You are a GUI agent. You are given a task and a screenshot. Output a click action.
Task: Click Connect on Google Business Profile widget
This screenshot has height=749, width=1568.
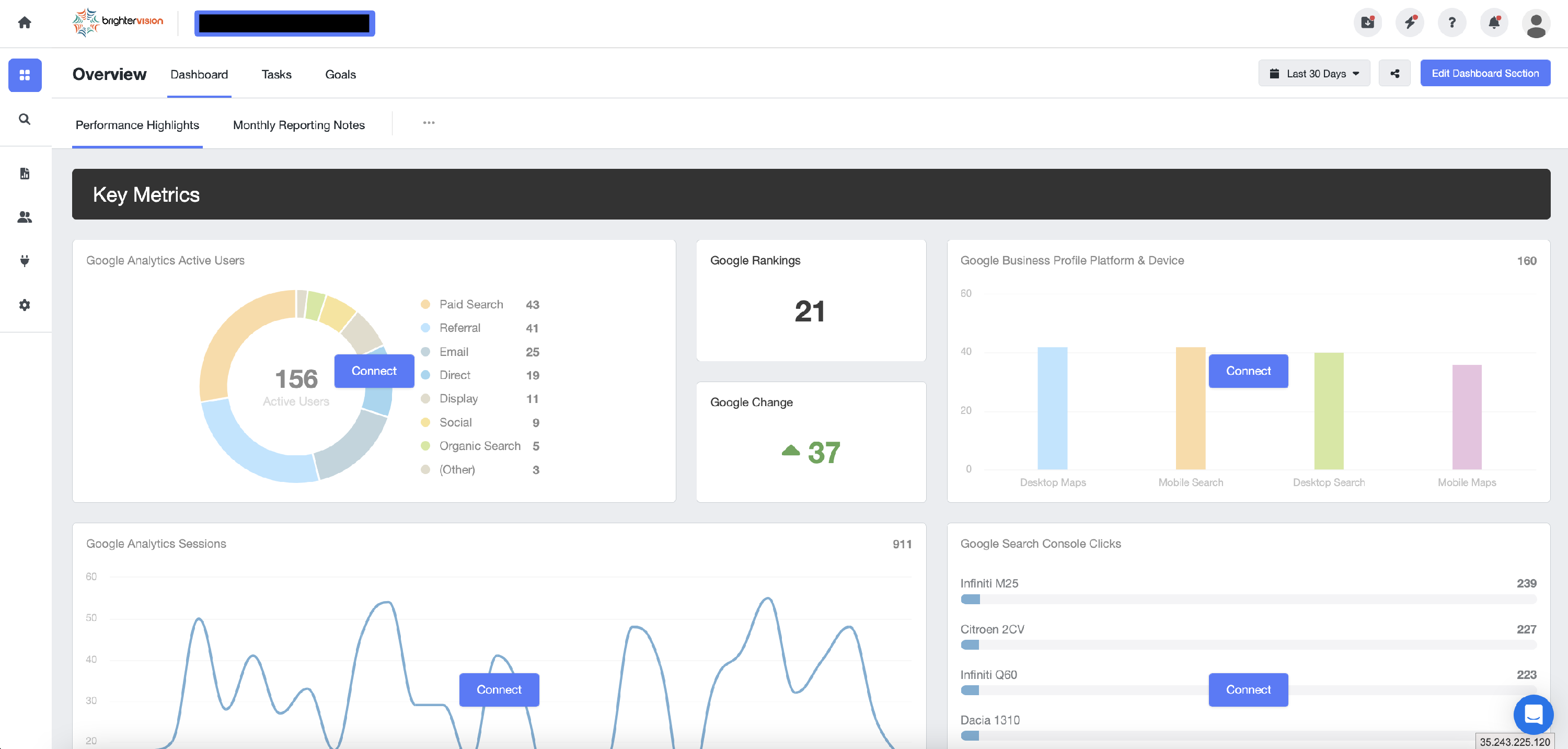click(1248, 371)
